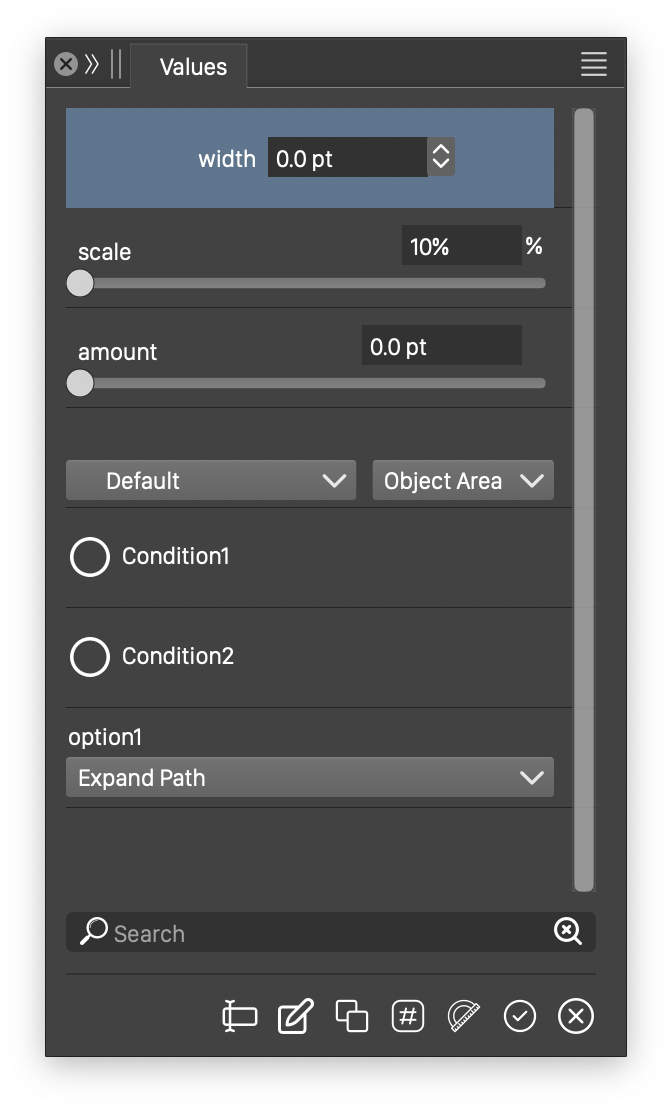The image size is (672, 1110).
Task: Click the amount value input field
Action: click(x=441, y=346)
